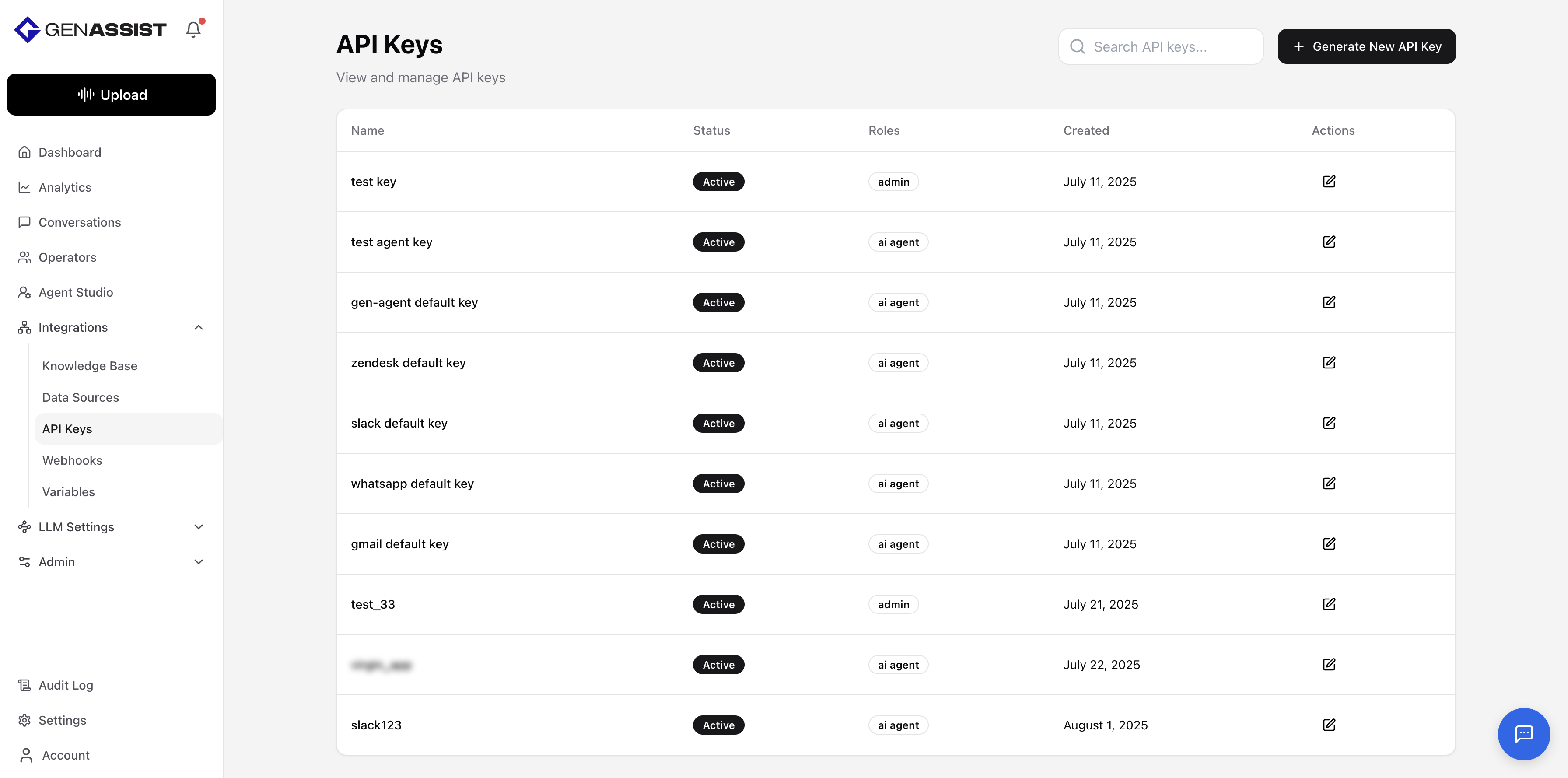Collapse the Integrations section
This screenshot has width=1568, height=778.
point(199,327)
